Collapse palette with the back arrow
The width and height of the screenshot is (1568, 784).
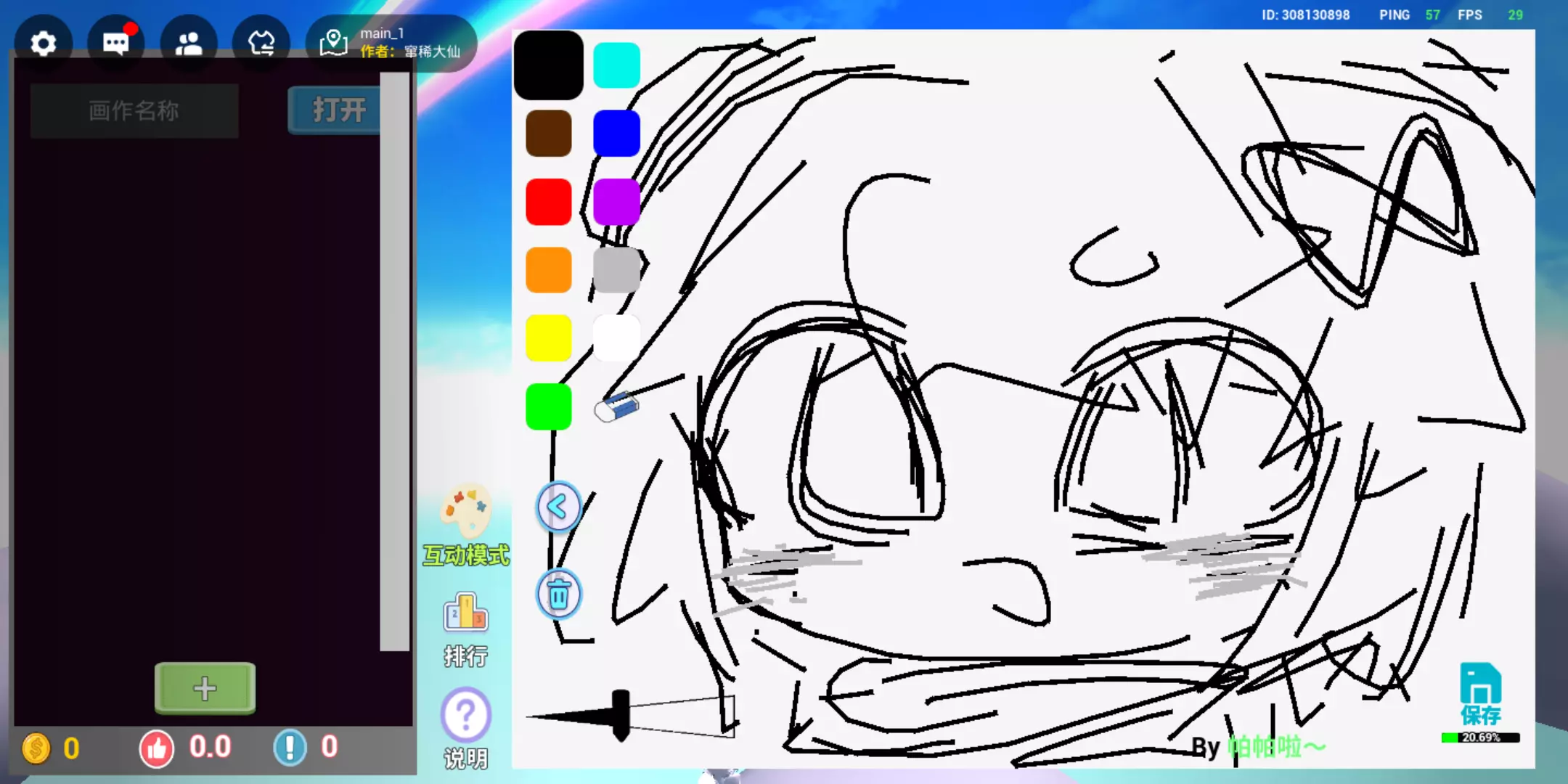coord(558,507)
